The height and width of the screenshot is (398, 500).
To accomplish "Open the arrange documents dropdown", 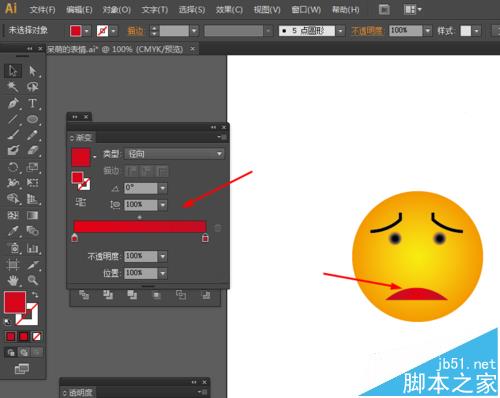I will click(x=413, y=10).
